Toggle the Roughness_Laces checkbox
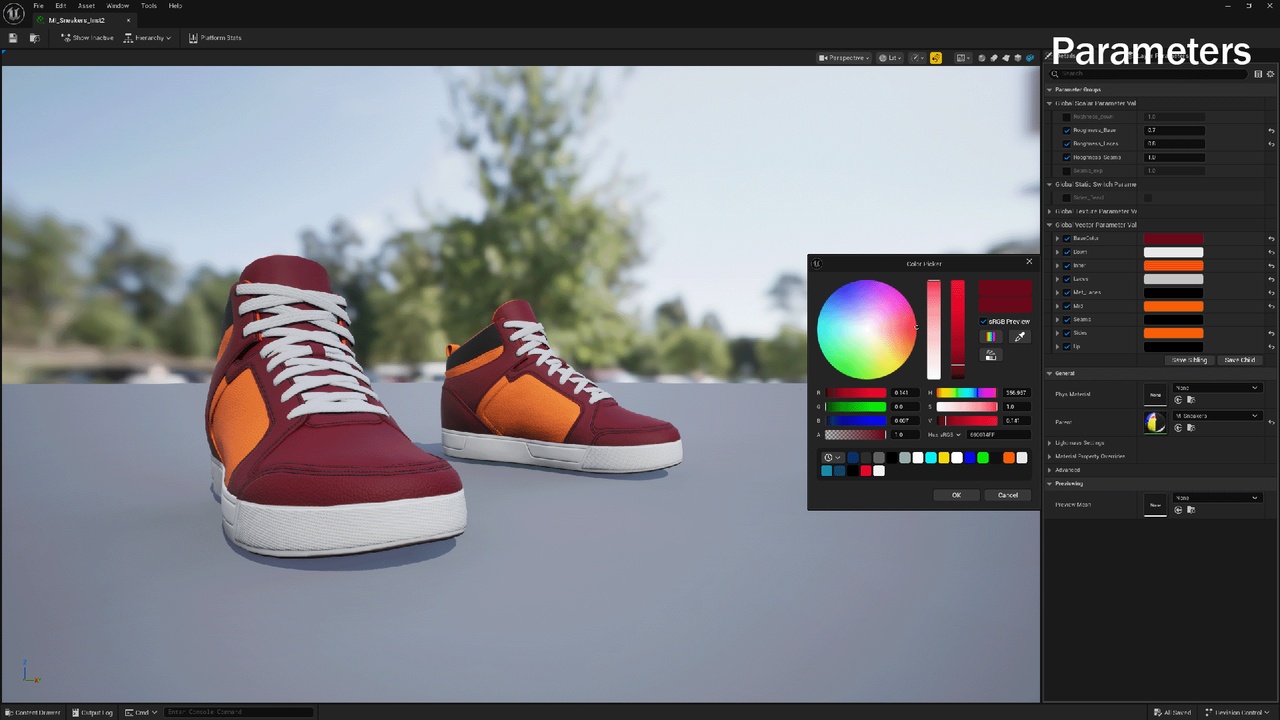This screenshot has width=1280, height=720. 1067,144
